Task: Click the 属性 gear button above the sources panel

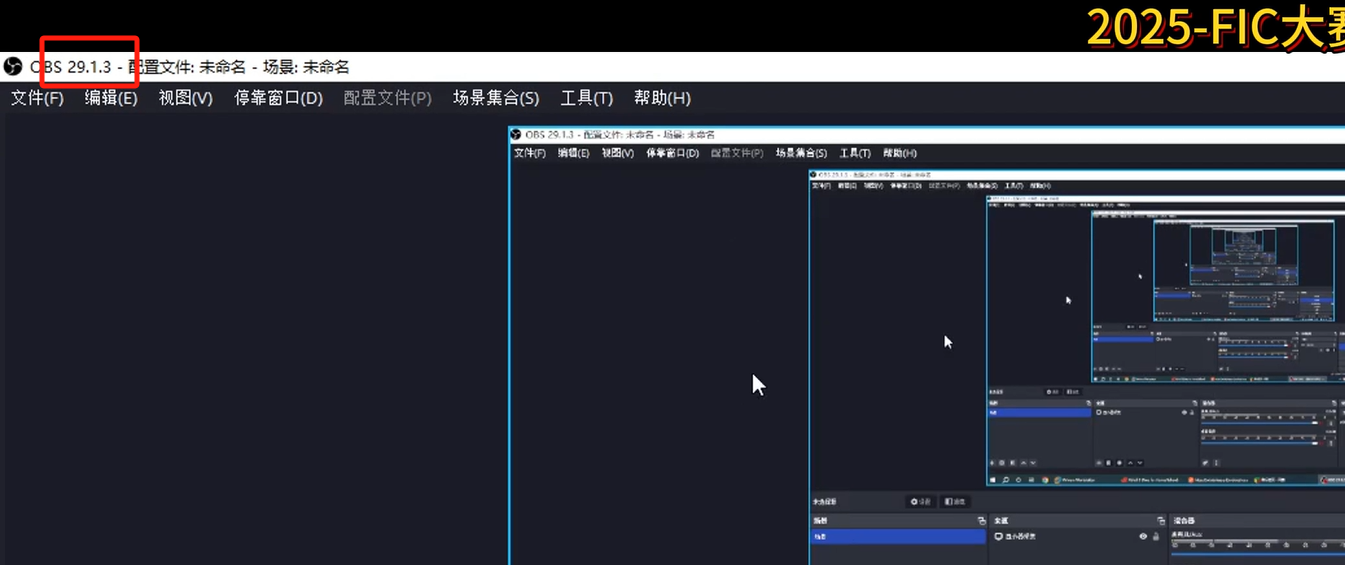Action: tap(920, 502)
